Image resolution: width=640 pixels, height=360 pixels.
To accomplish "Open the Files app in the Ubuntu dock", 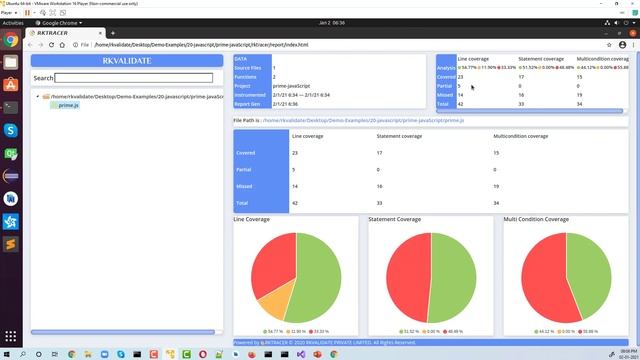I will [x=11, y=62].
